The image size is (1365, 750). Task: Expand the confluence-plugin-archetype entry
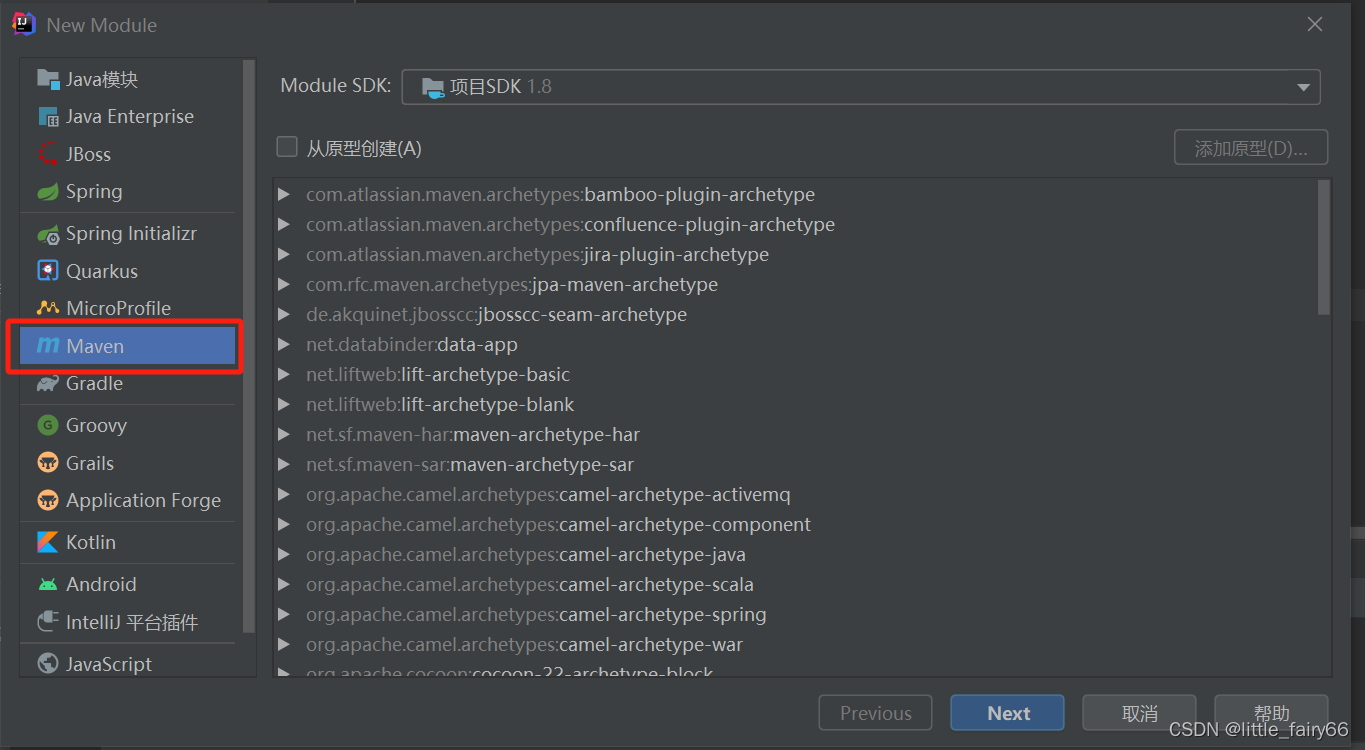pos(284,225)
